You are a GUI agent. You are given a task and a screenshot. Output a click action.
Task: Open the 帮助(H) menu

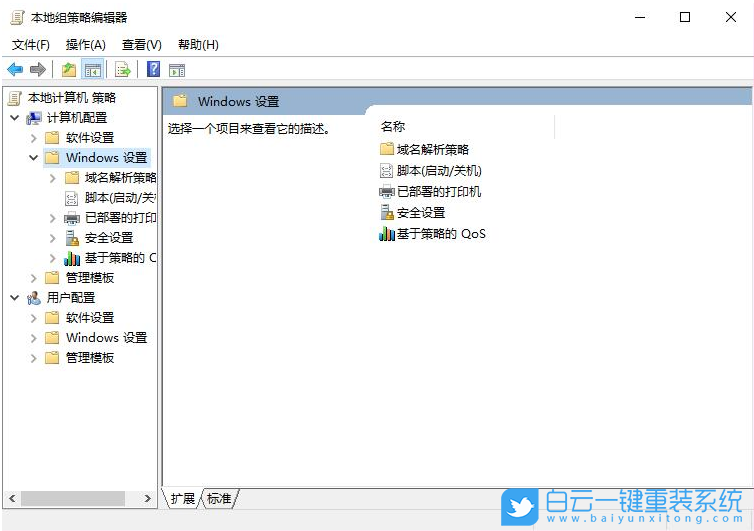click(198, 45)
